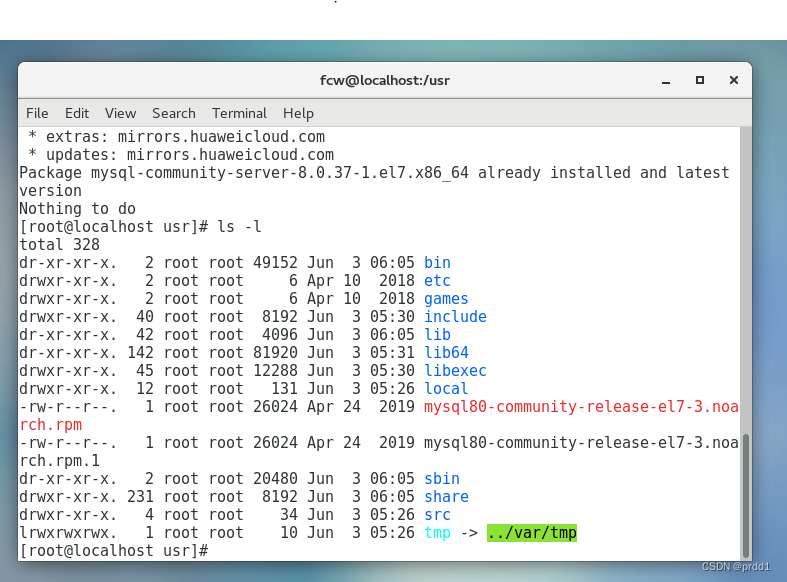The image size is (787, 582).
Task: Click the window title fcw@localhost:/usr
Action: (385, 80)
